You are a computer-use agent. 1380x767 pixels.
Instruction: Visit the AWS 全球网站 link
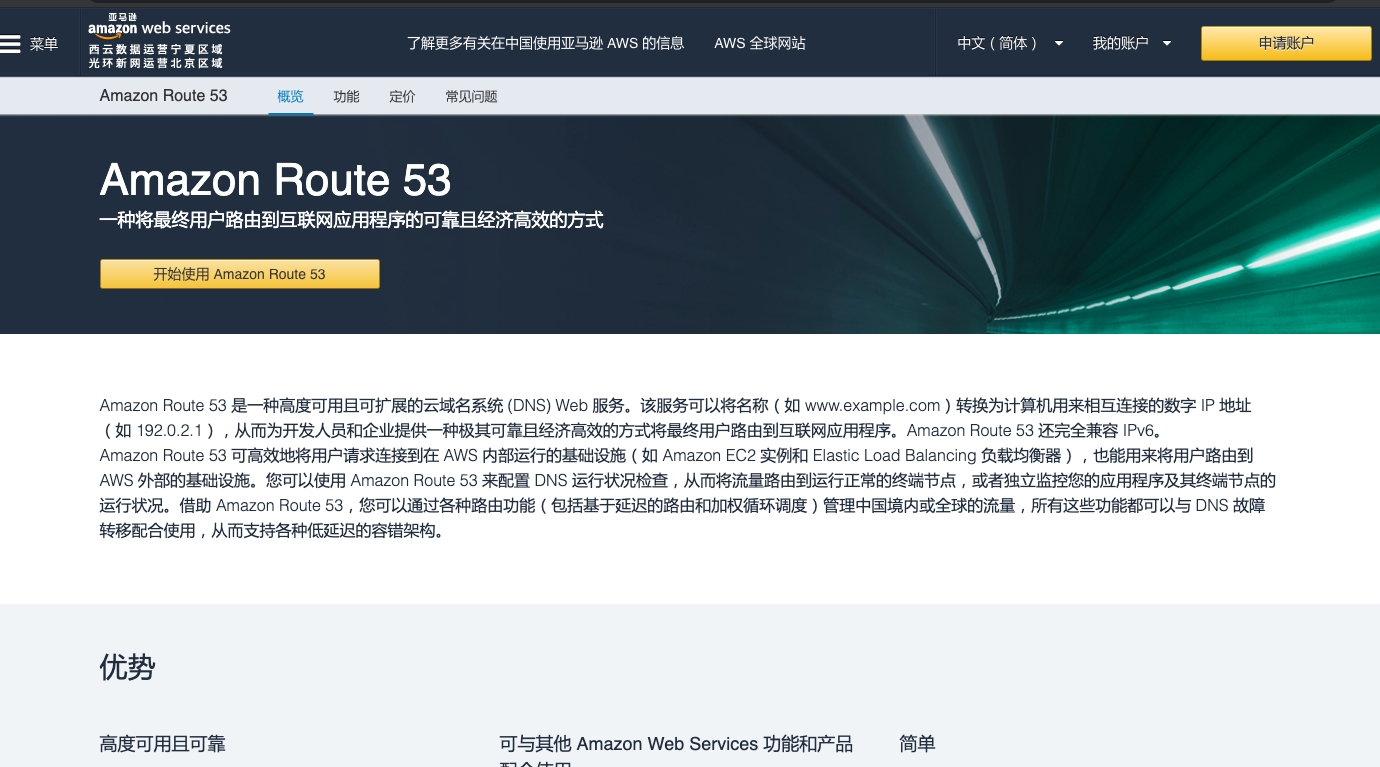click(x=760, y=43)
